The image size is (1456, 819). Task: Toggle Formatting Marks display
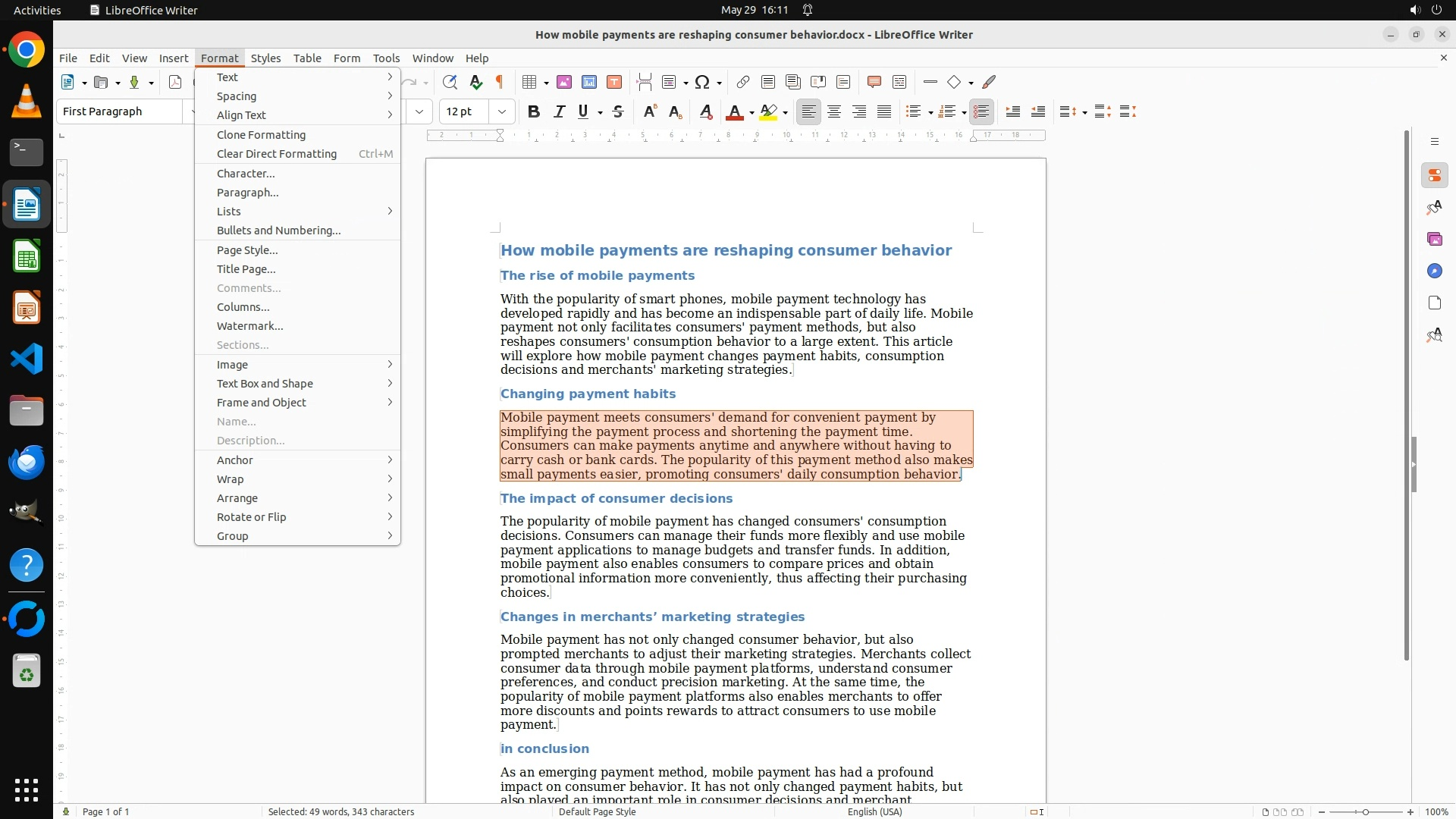pos(500,82)
